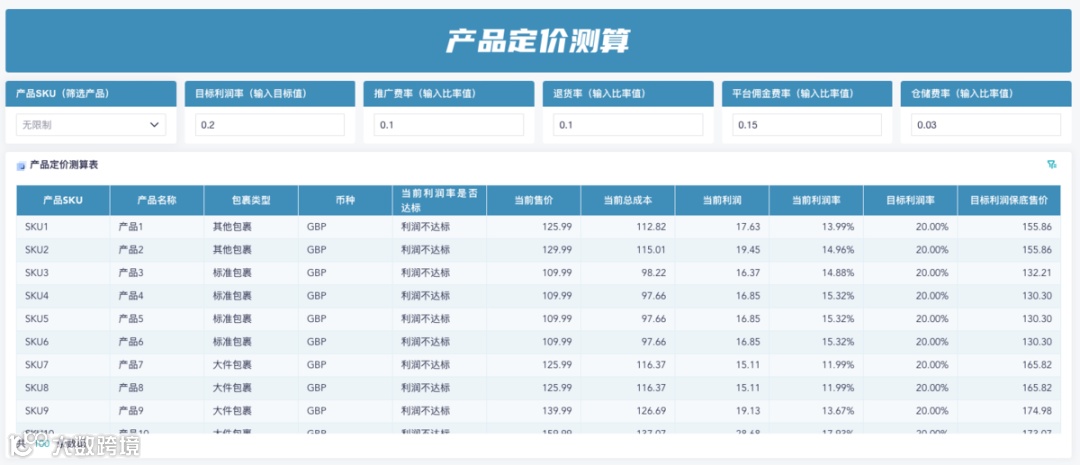This screenshot has width=1080, height=465.
Task: Click GBP in the SKU1 row
Action: [x=317, y=226]
